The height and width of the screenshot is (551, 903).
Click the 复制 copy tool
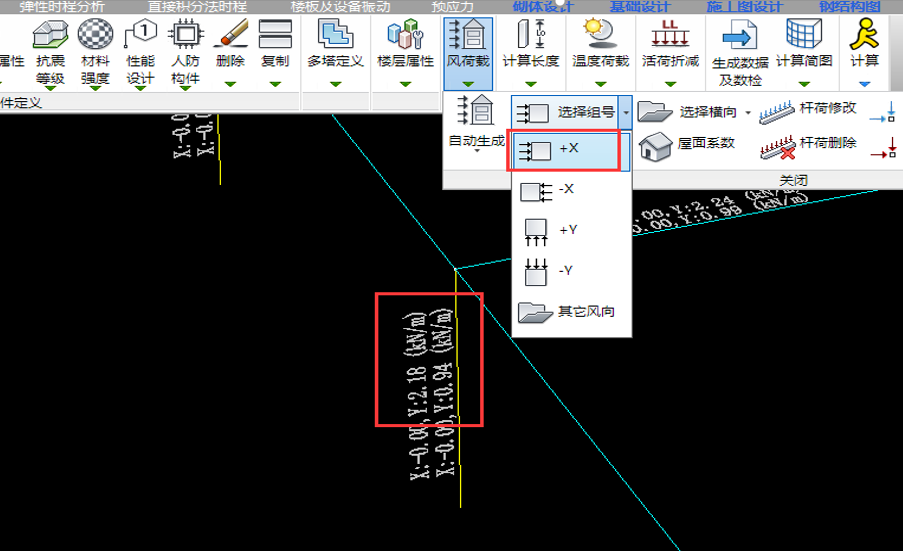[275, 52]
